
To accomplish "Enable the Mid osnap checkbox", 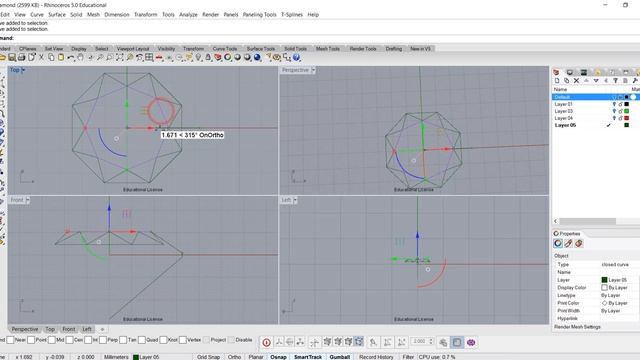I will click(52, 340).
